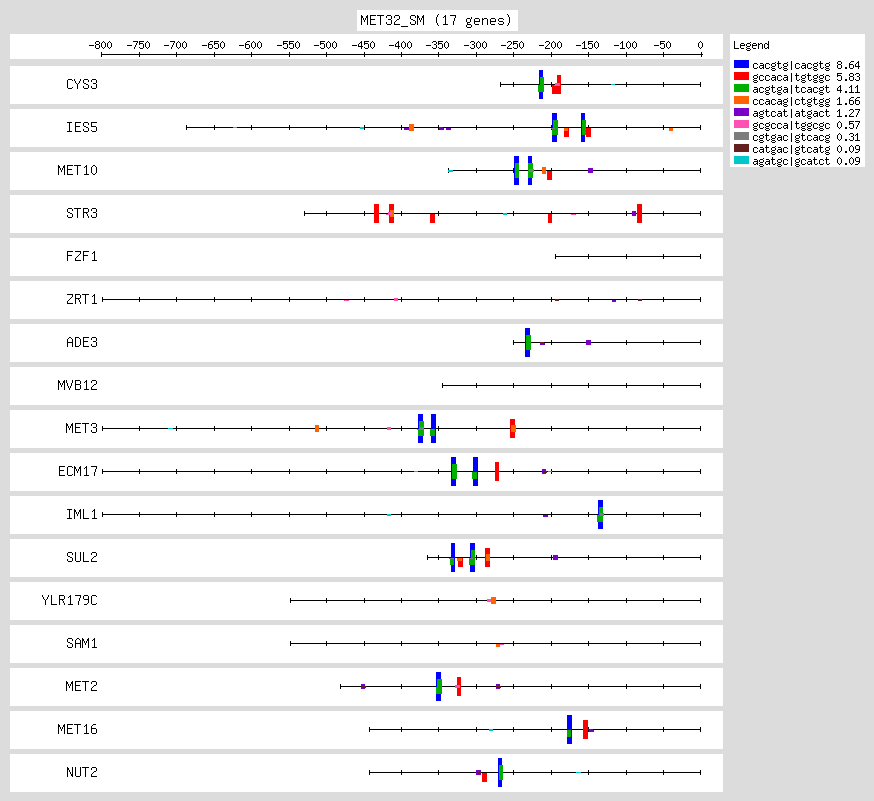Image resolution: width=874 pixels, height=801 pixels.
Task: Select the red marker on the MET2 row
Action: click(459, 686)
